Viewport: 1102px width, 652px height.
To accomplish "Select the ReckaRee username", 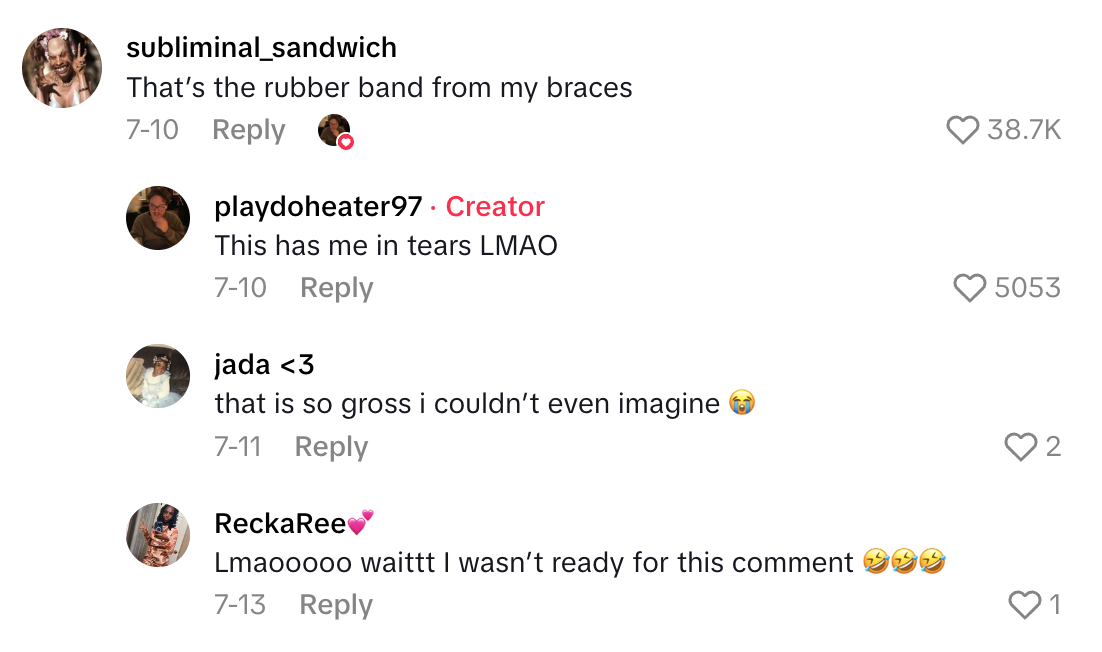I will click(x=281, y=523).
